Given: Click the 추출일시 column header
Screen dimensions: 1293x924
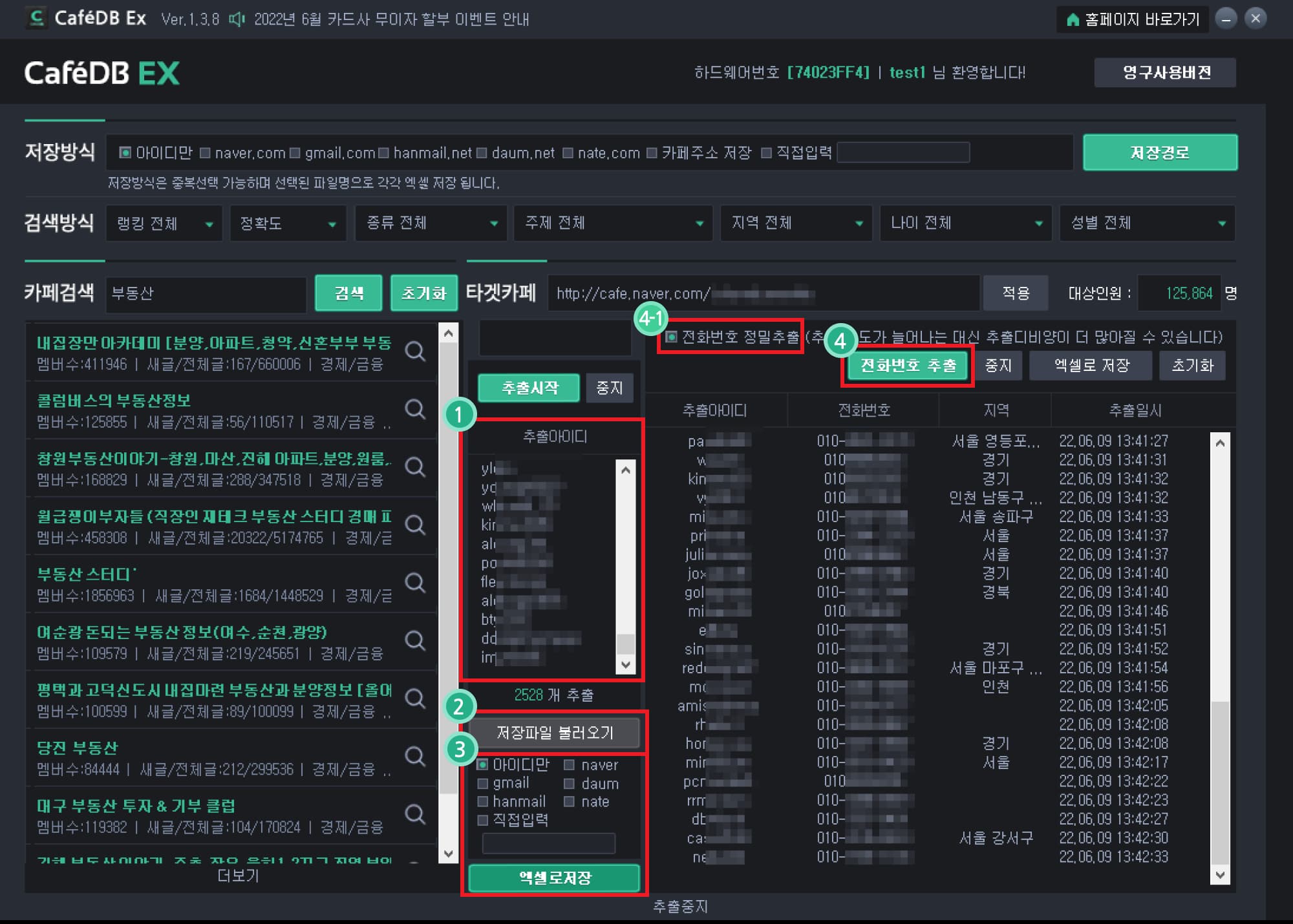Looking at the screenshot, I should [1135, 410].
